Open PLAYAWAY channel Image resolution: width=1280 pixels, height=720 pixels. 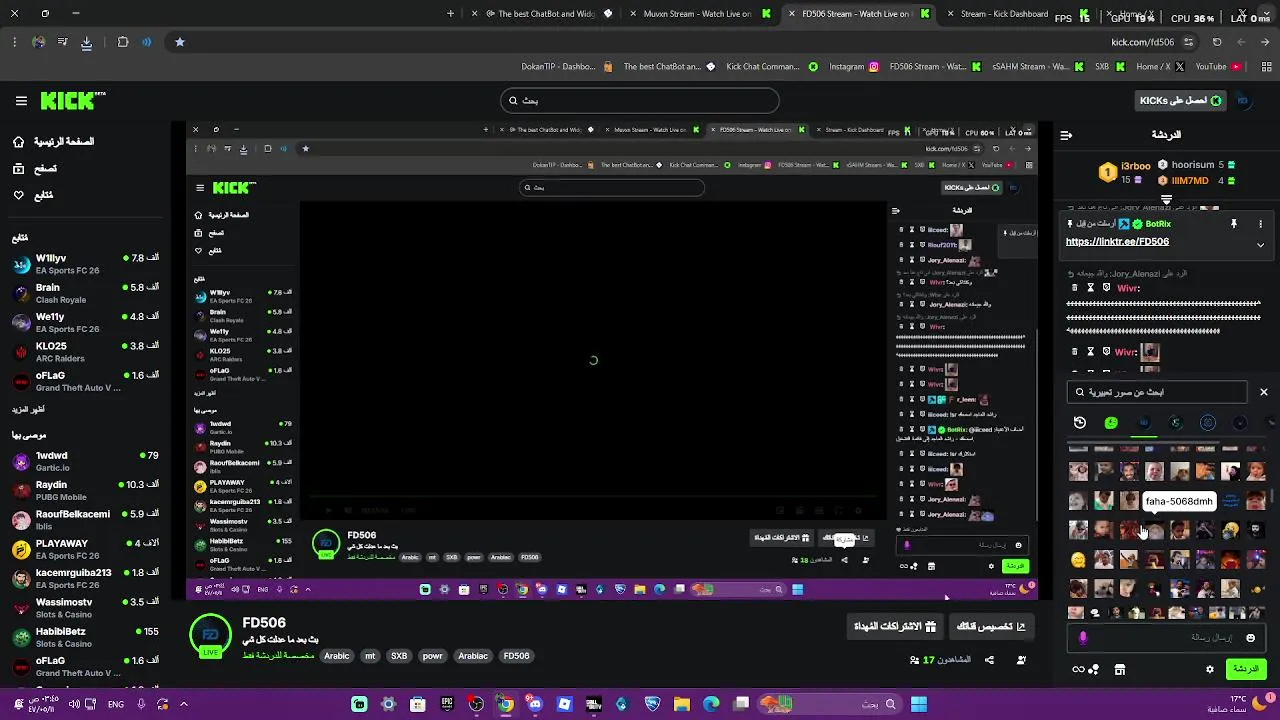point(85,549)
